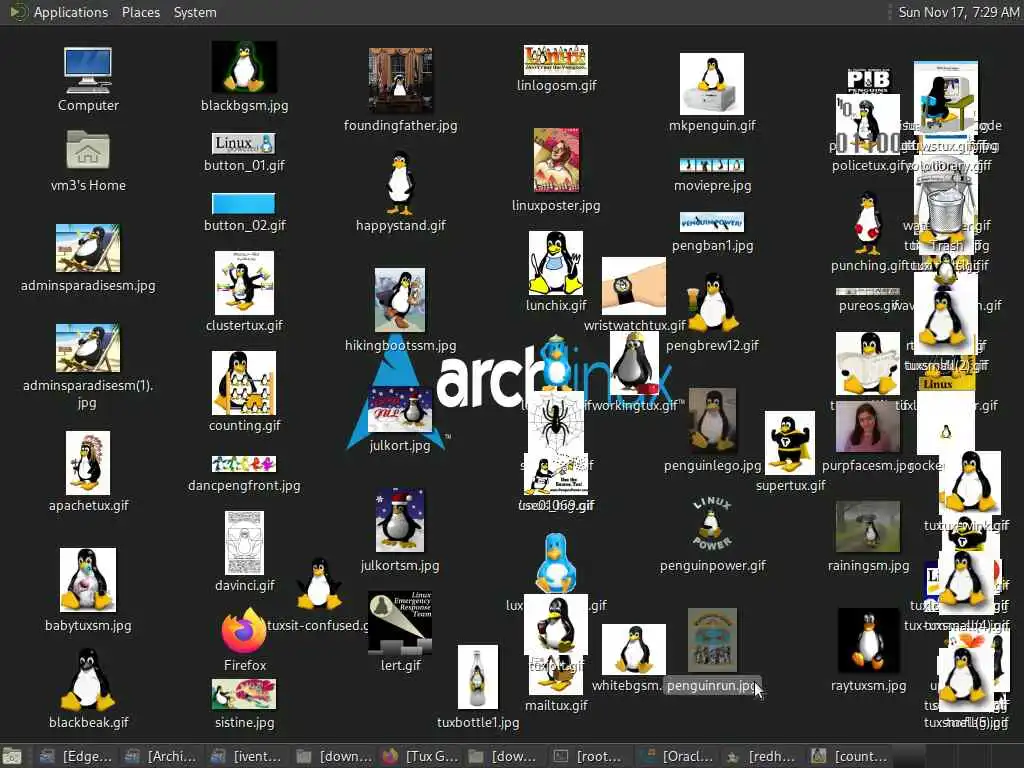Viewport: 1024px width, 768px height.
Task: Switch to the [ivent... taskbar window
Action: 248,756
